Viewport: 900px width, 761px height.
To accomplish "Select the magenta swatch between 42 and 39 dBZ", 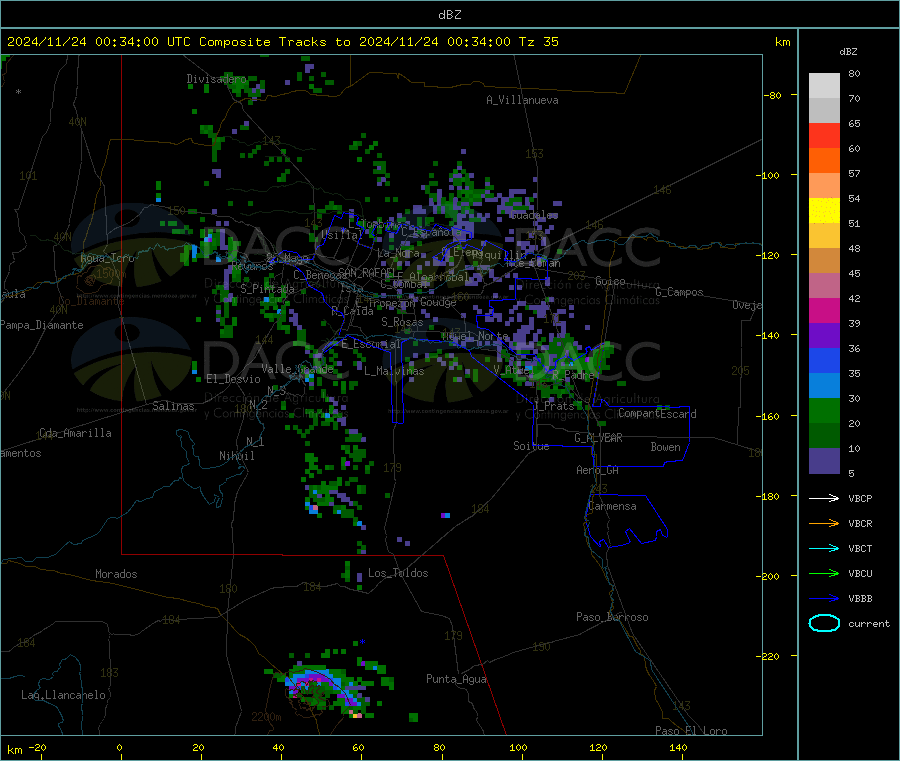I will coord(824,310).
